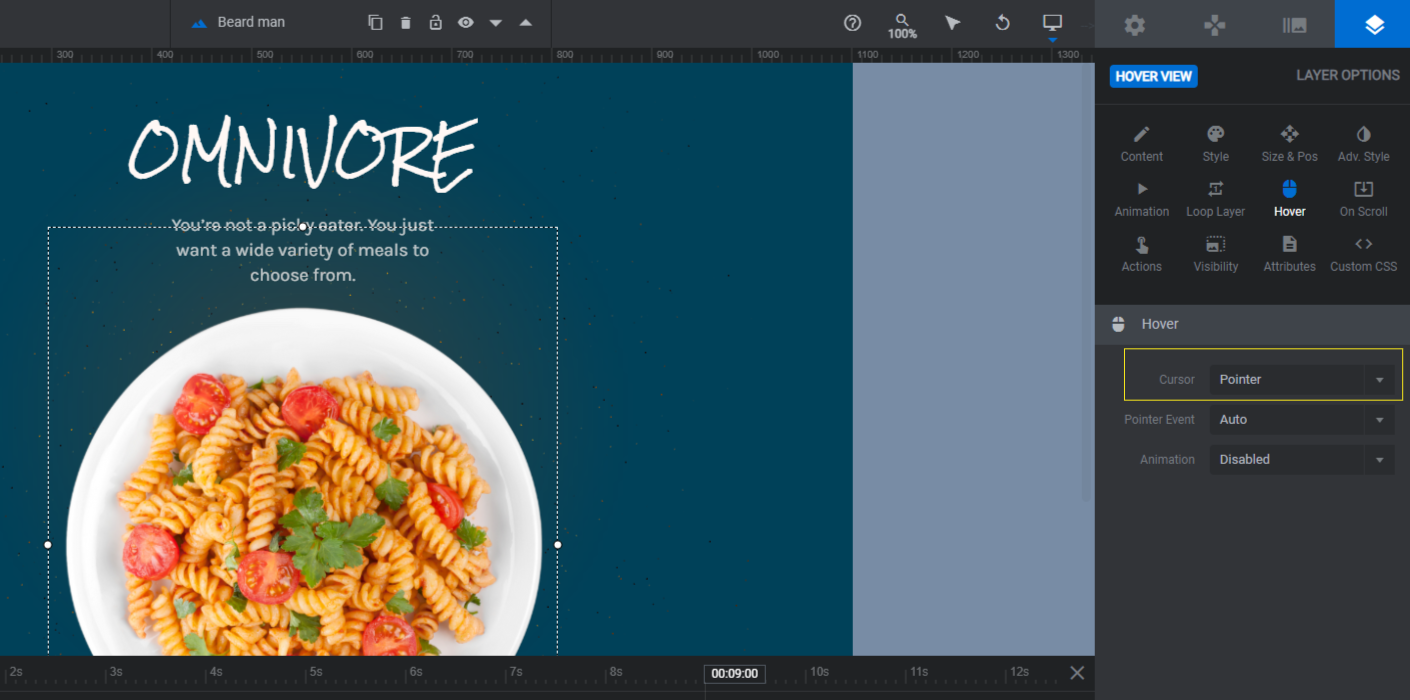
Task: Open the Style layer options
Action: [1215, 144]
